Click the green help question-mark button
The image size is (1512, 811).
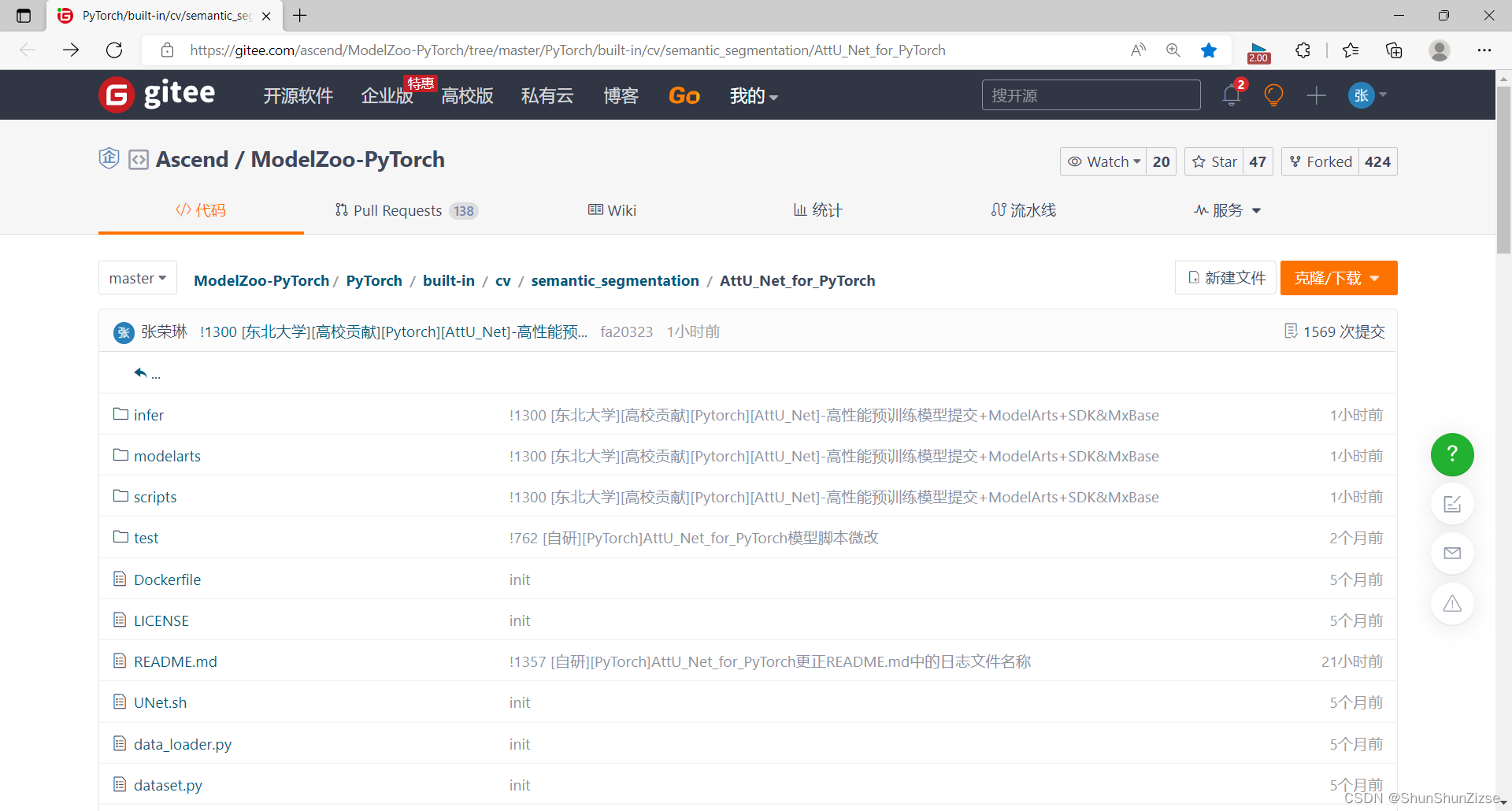(x=1452, y=454)
